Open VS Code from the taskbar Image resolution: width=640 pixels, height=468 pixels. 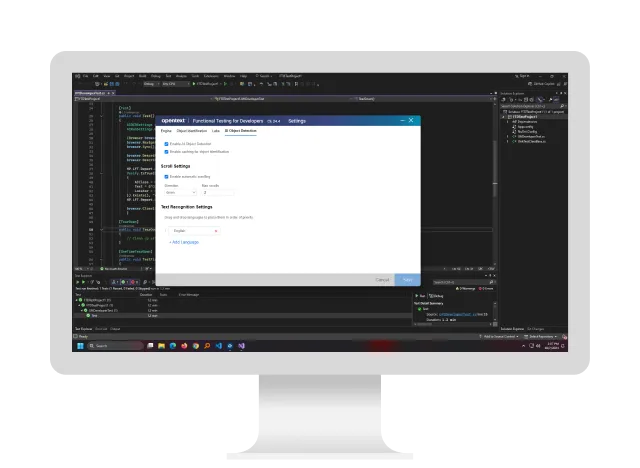pyautogui.click(x=219, y=346)
